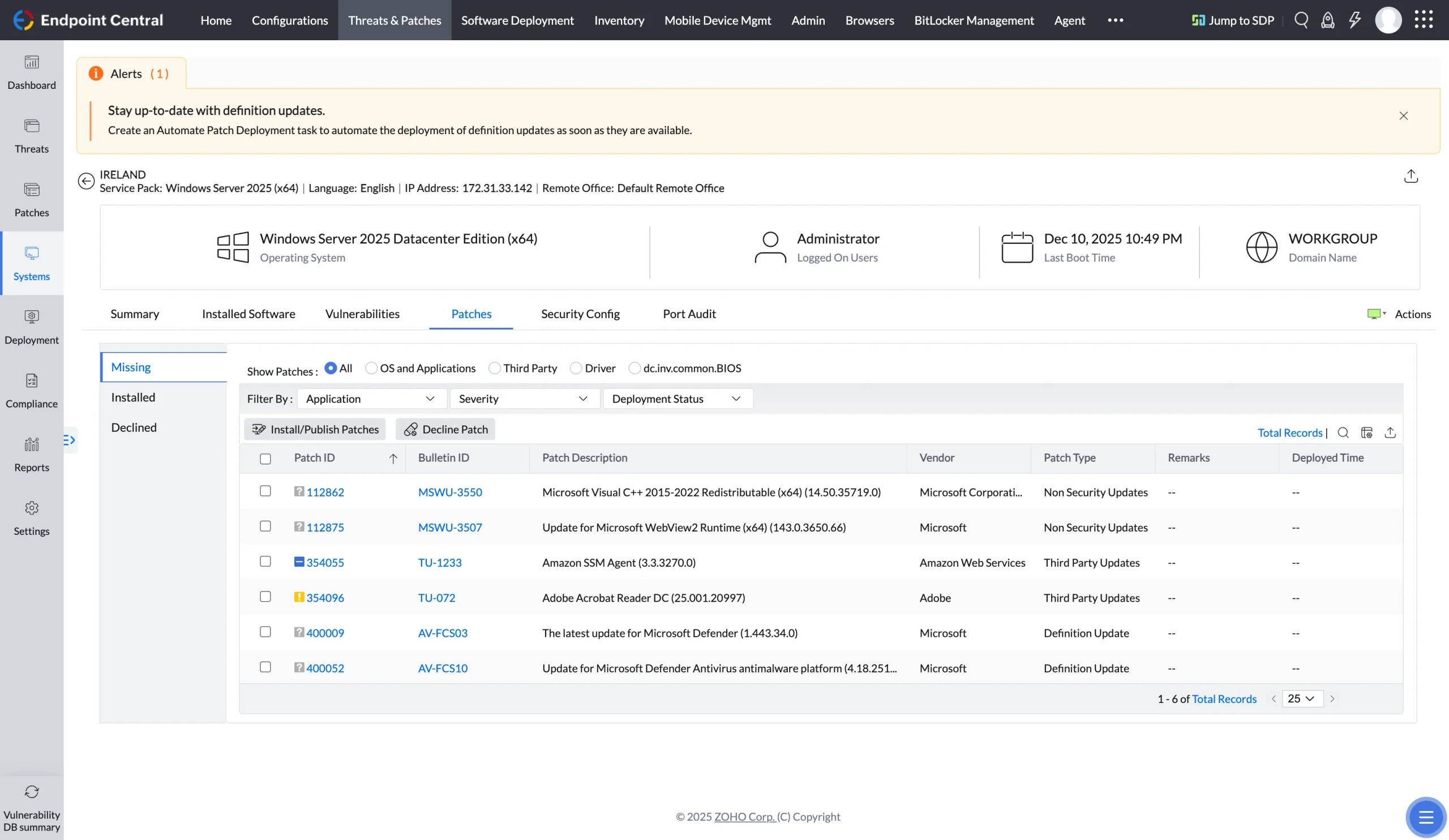Viewport: 1449px width, 840px height.
Task: Open the Application filter dropdown
Action: (371, 398)
